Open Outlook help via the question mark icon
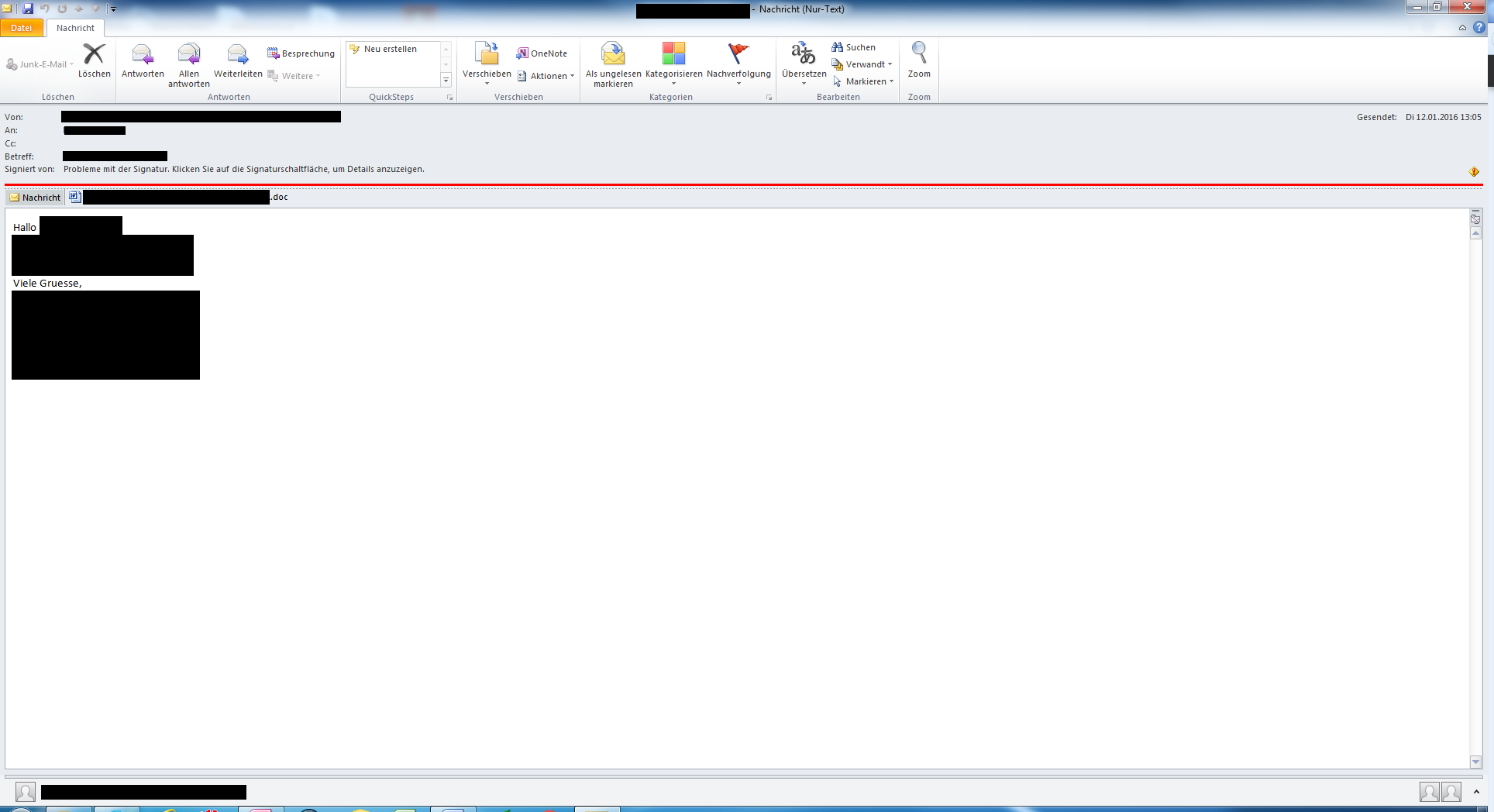This screenshot has width=1494, height=812. [1479, 28]
